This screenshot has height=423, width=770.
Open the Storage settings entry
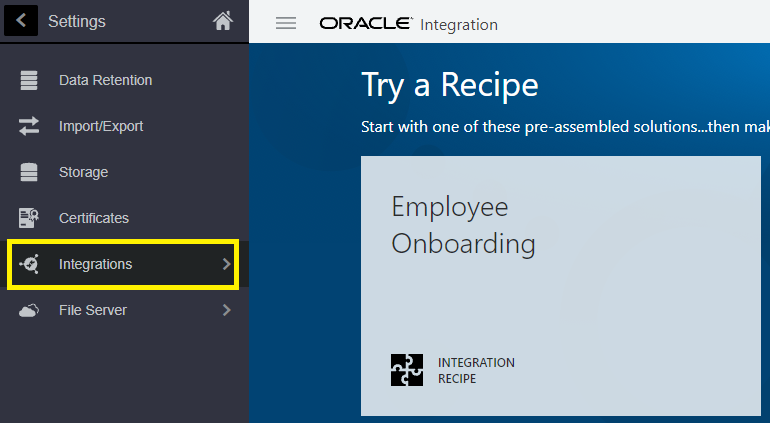click(83, 172)
